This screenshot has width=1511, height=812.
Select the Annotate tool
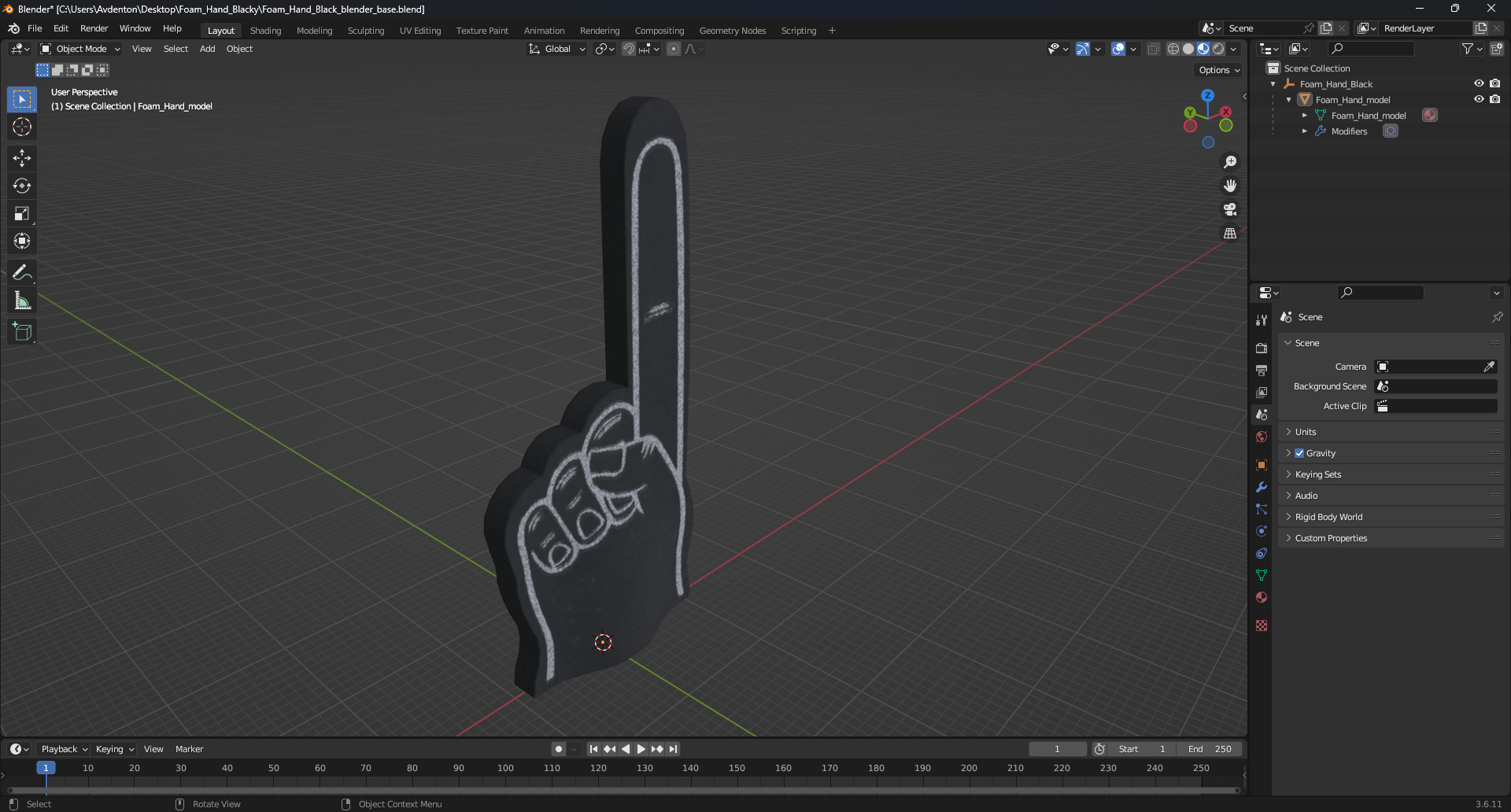click(22, 273)
